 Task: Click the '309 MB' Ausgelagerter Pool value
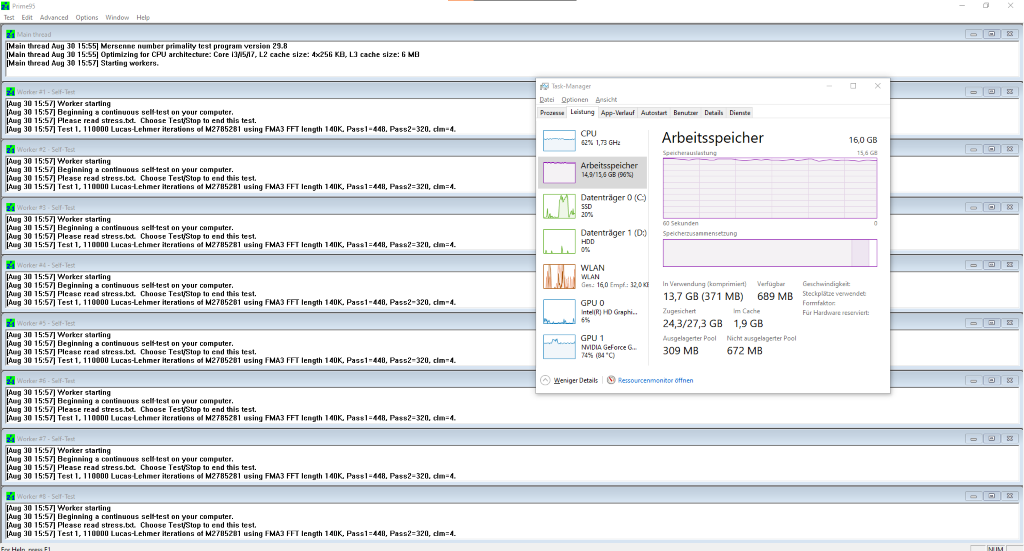click(x=680, y=351)
